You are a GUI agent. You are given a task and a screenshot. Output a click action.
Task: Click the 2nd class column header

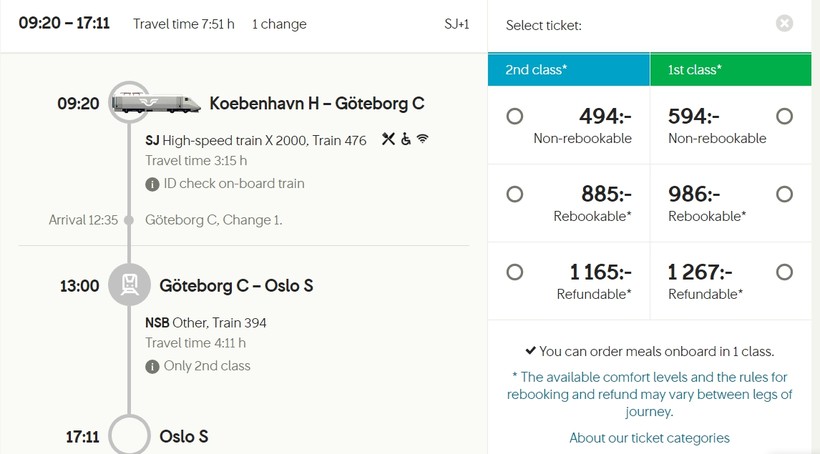[x=569, y=70]
